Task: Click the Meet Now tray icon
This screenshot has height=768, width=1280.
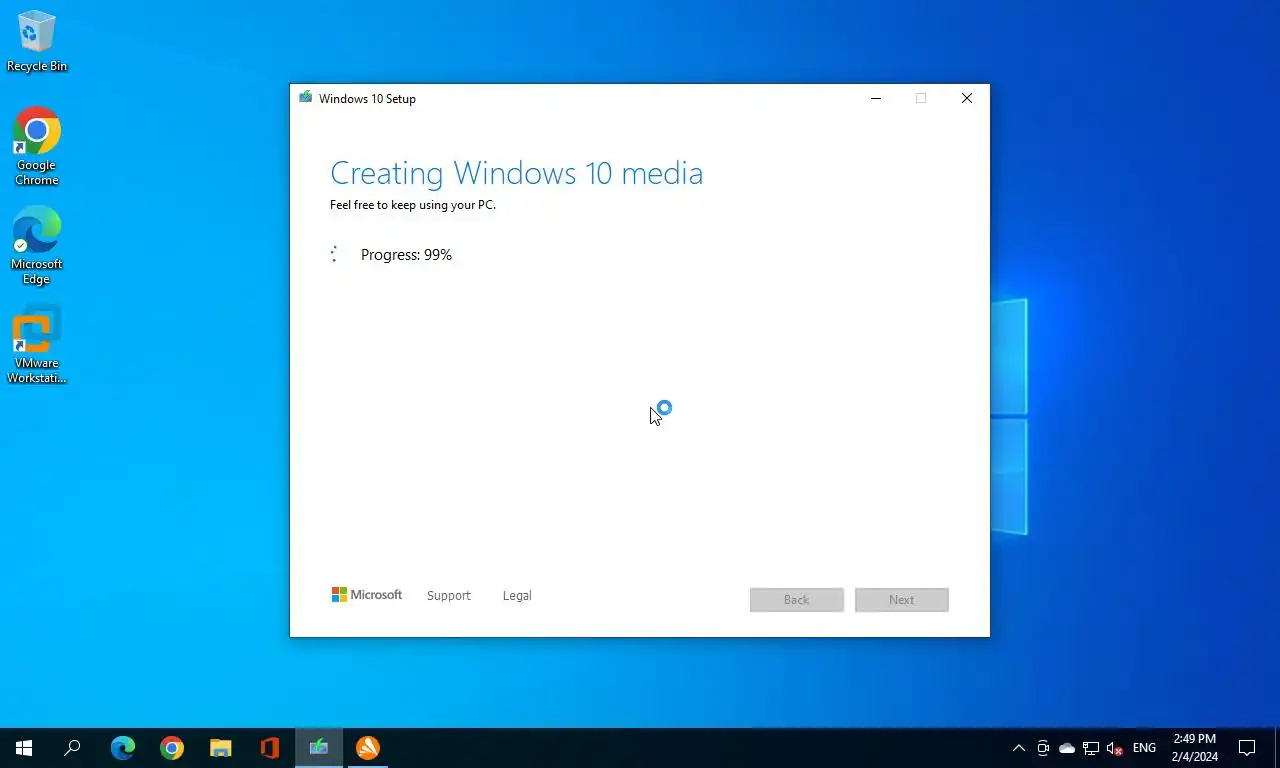Action: point(1043,748)
